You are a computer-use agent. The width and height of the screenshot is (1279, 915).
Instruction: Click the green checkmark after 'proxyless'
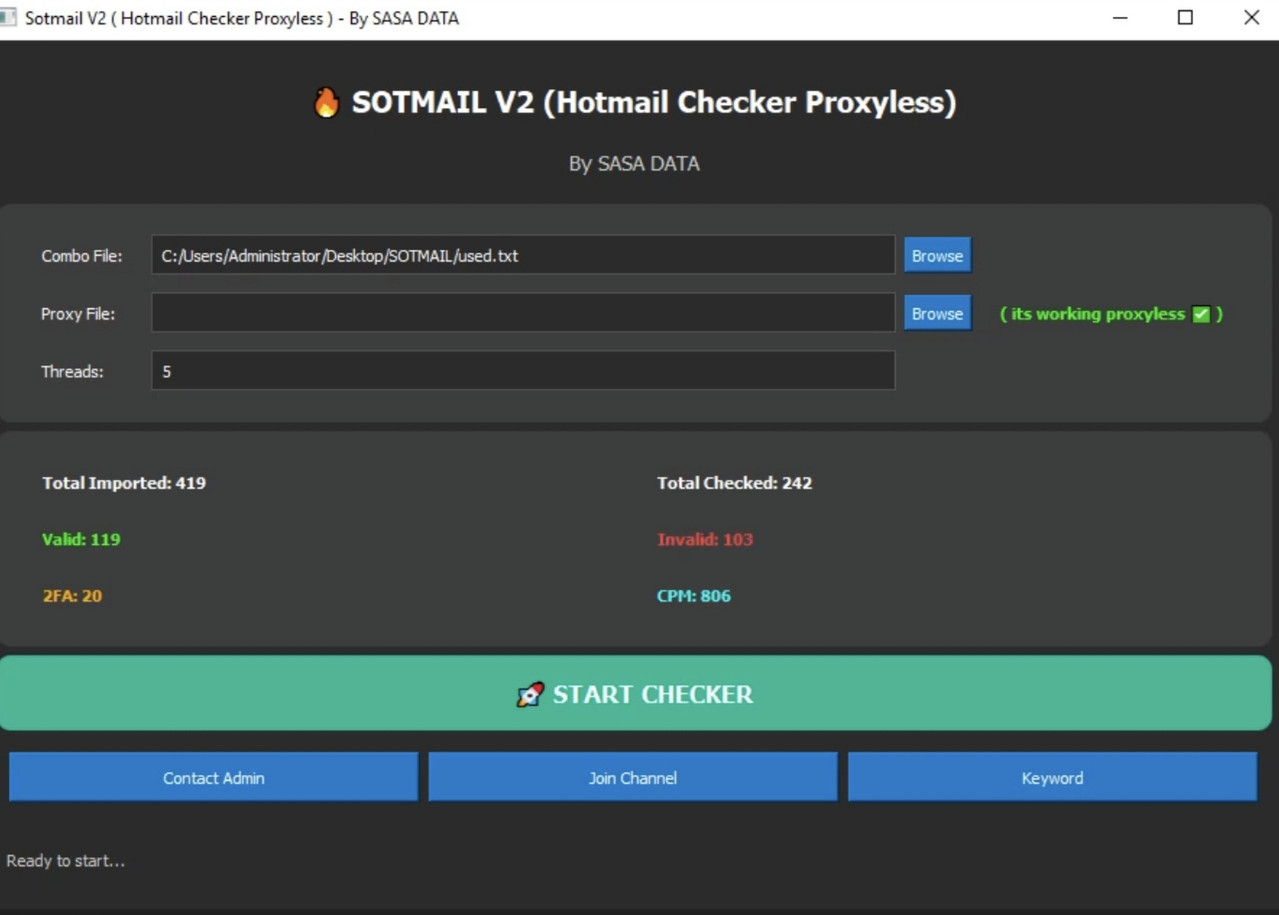pyautogui.click(x=1201, y=314)
